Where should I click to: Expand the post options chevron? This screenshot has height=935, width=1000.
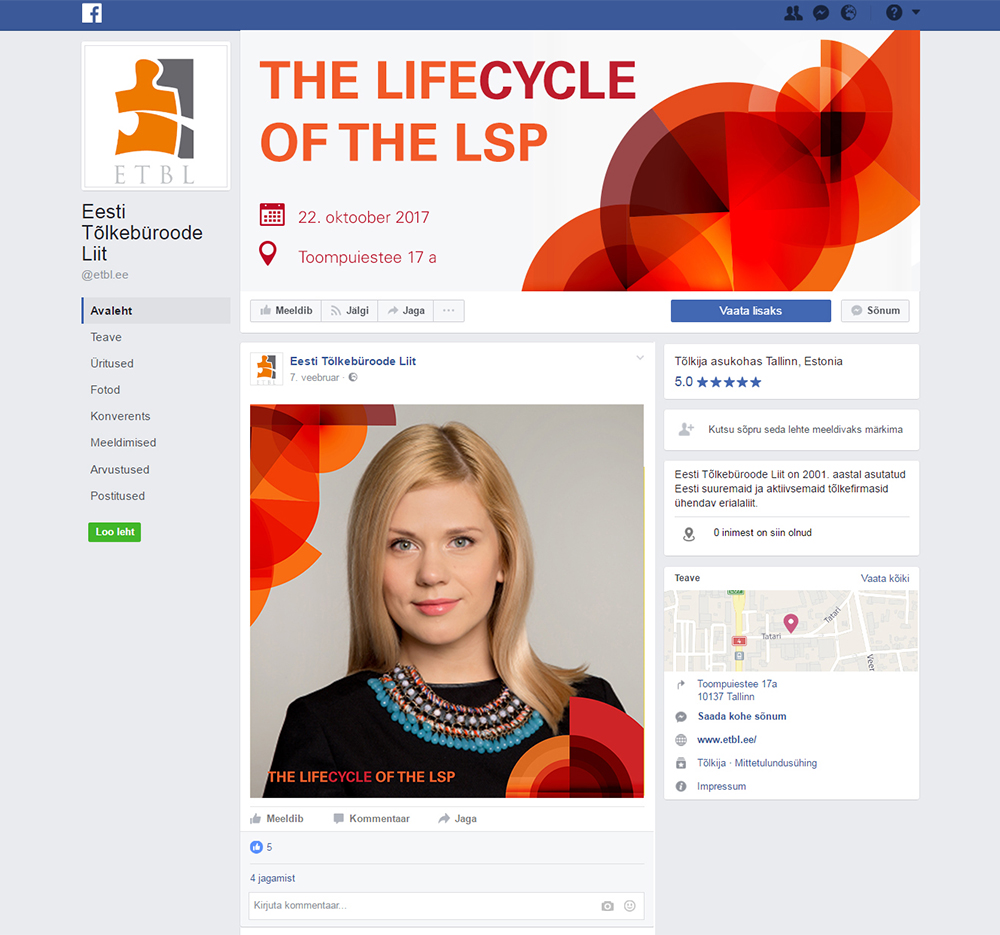[640, 358]
